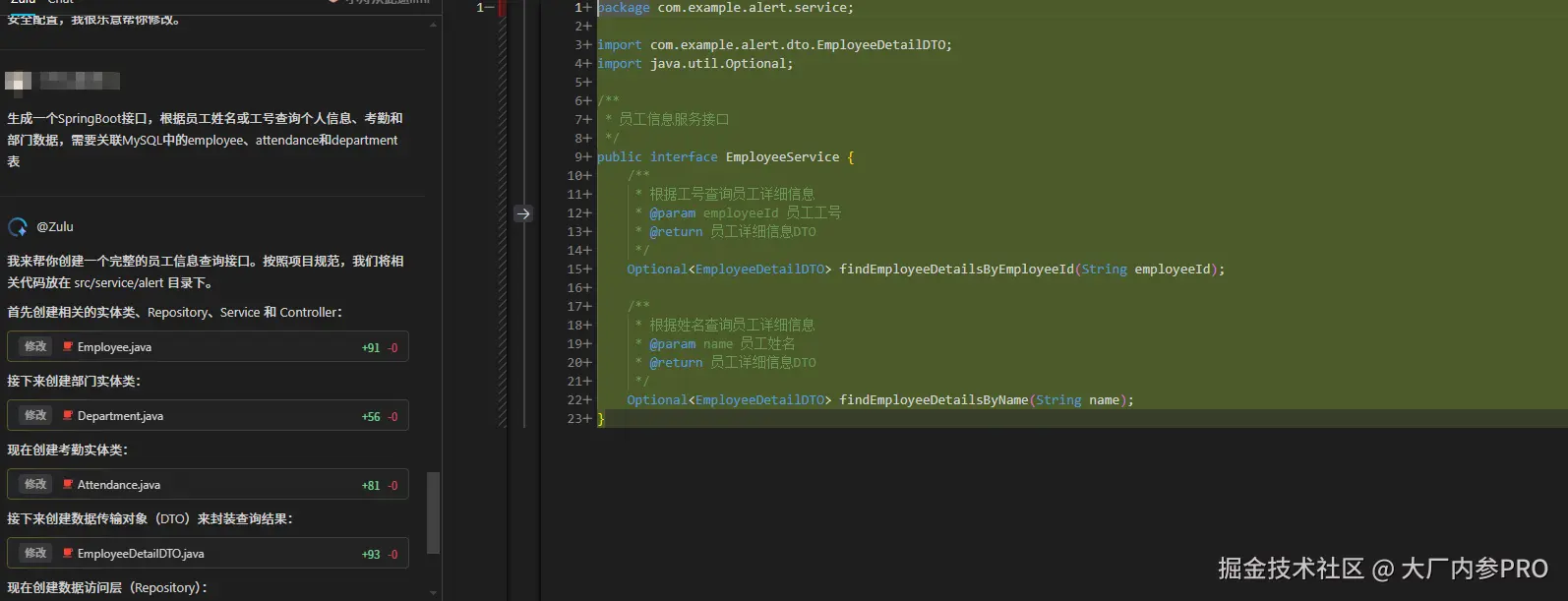Screen dimensions: 1568x601
Task: Click the 修改 badge on EmployeeDetailDTO.java
Action: (35, 553)
